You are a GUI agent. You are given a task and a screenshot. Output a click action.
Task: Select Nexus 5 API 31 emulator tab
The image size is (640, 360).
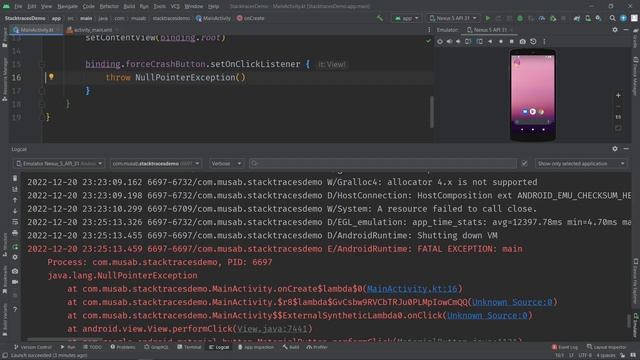(490, 30)
